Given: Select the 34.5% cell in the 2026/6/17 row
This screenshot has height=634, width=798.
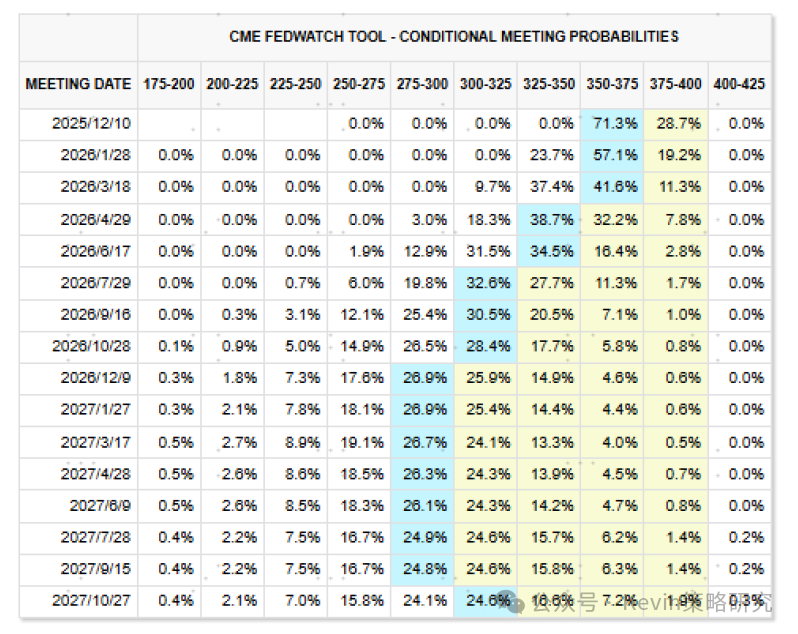Looking at the screenshot, I should click(x=549, y=252).
